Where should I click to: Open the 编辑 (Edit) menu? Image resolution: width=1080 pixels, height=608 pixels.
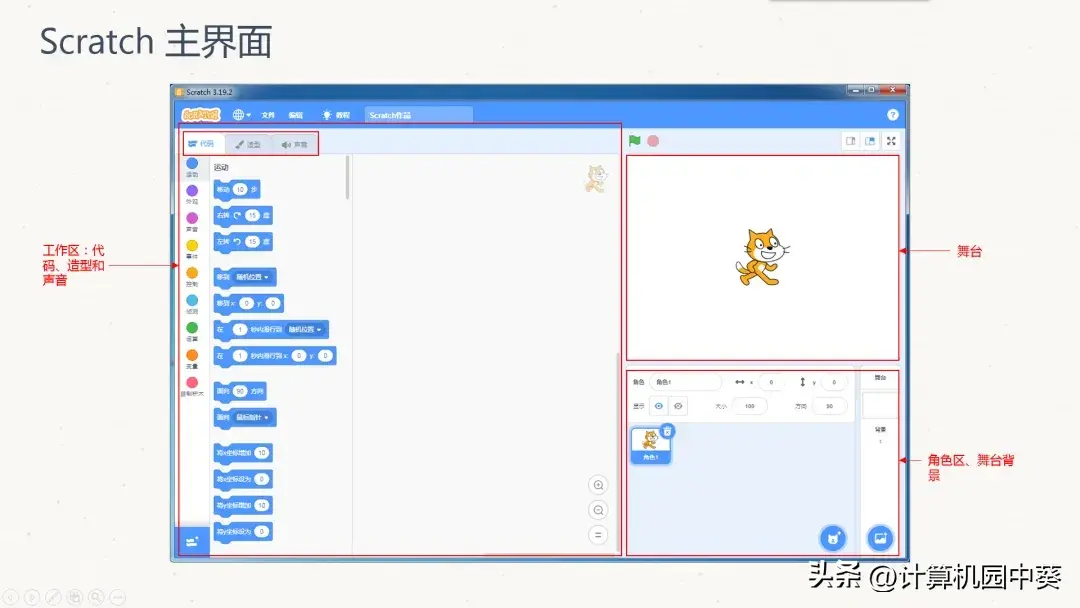[x=295, y=115]
